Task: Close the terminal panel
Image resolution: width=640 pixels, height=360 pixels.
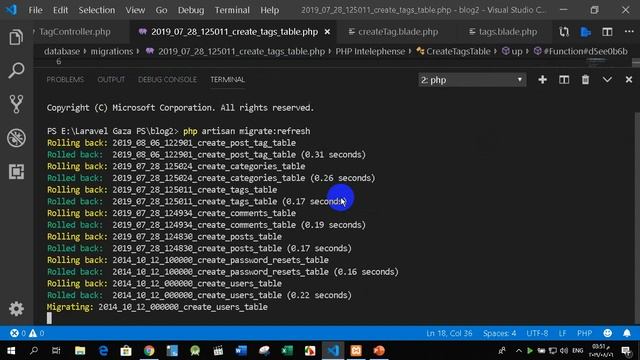Action: [x=629, y=80]
